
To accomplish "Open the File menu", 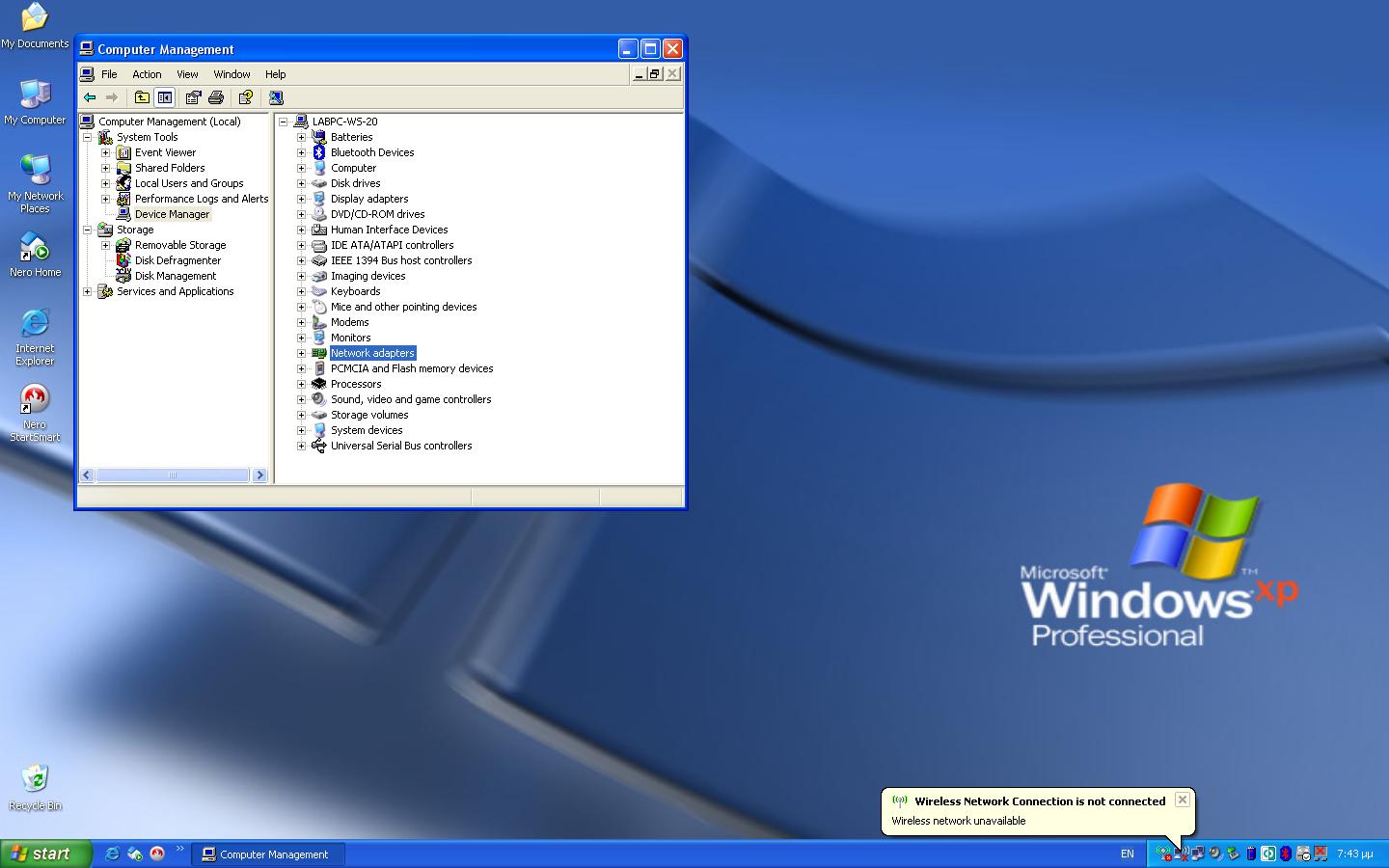I will click(x=109, y=74).
